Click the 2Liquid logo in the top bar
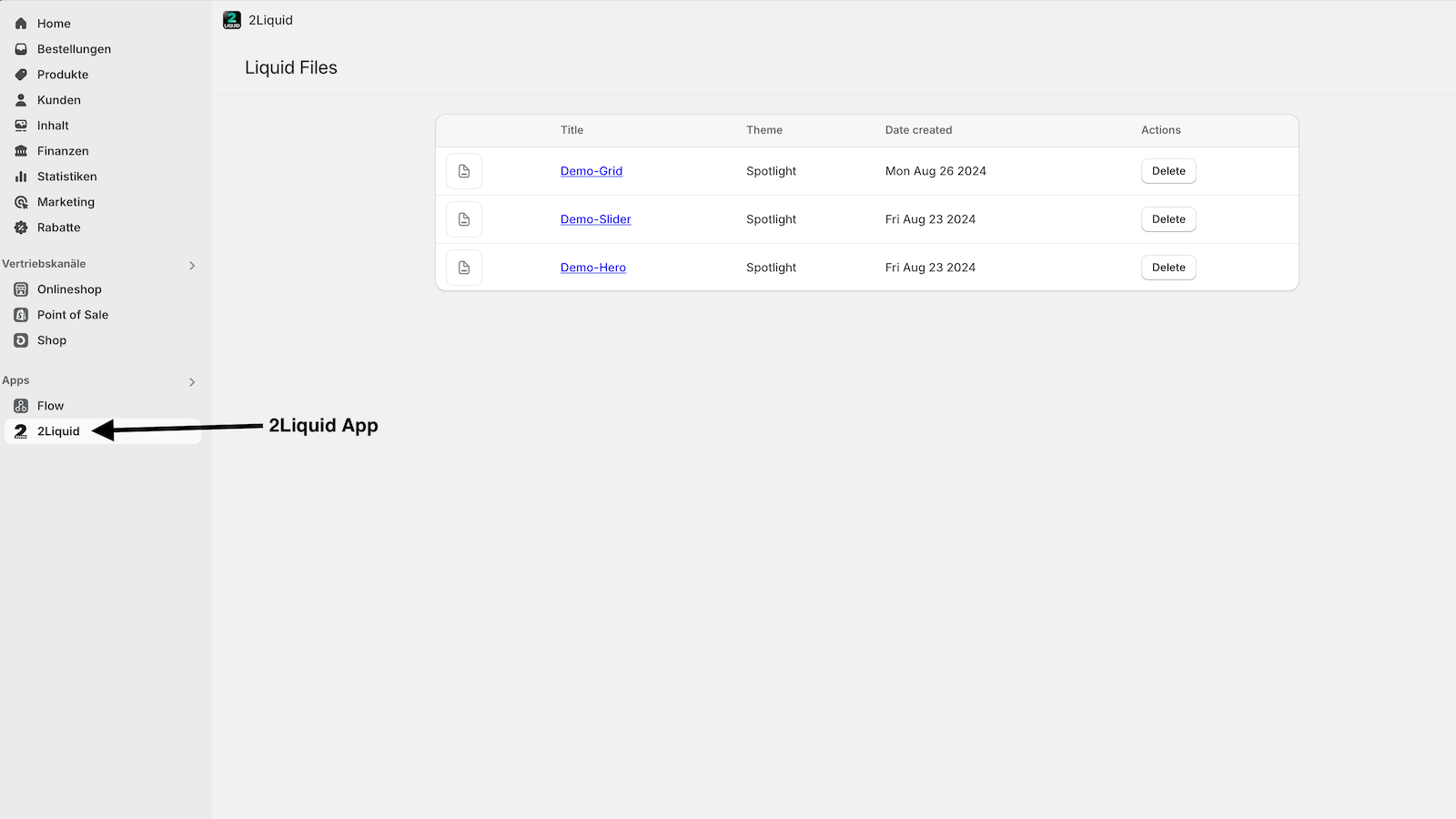Screen dimensions: 1456x819 [233, 19]
